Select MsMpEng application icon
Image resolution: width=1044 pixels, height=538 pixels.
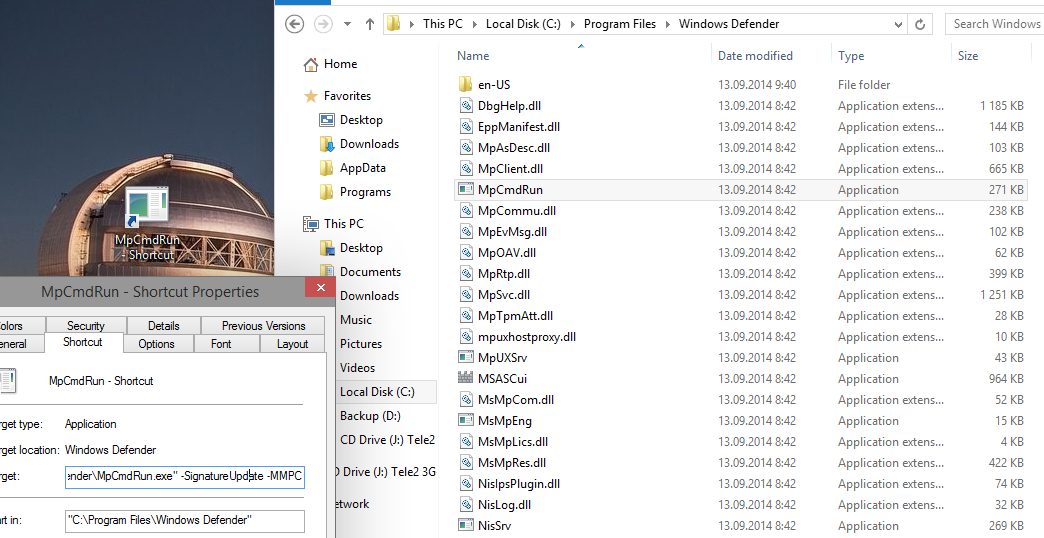click(465, 420)
